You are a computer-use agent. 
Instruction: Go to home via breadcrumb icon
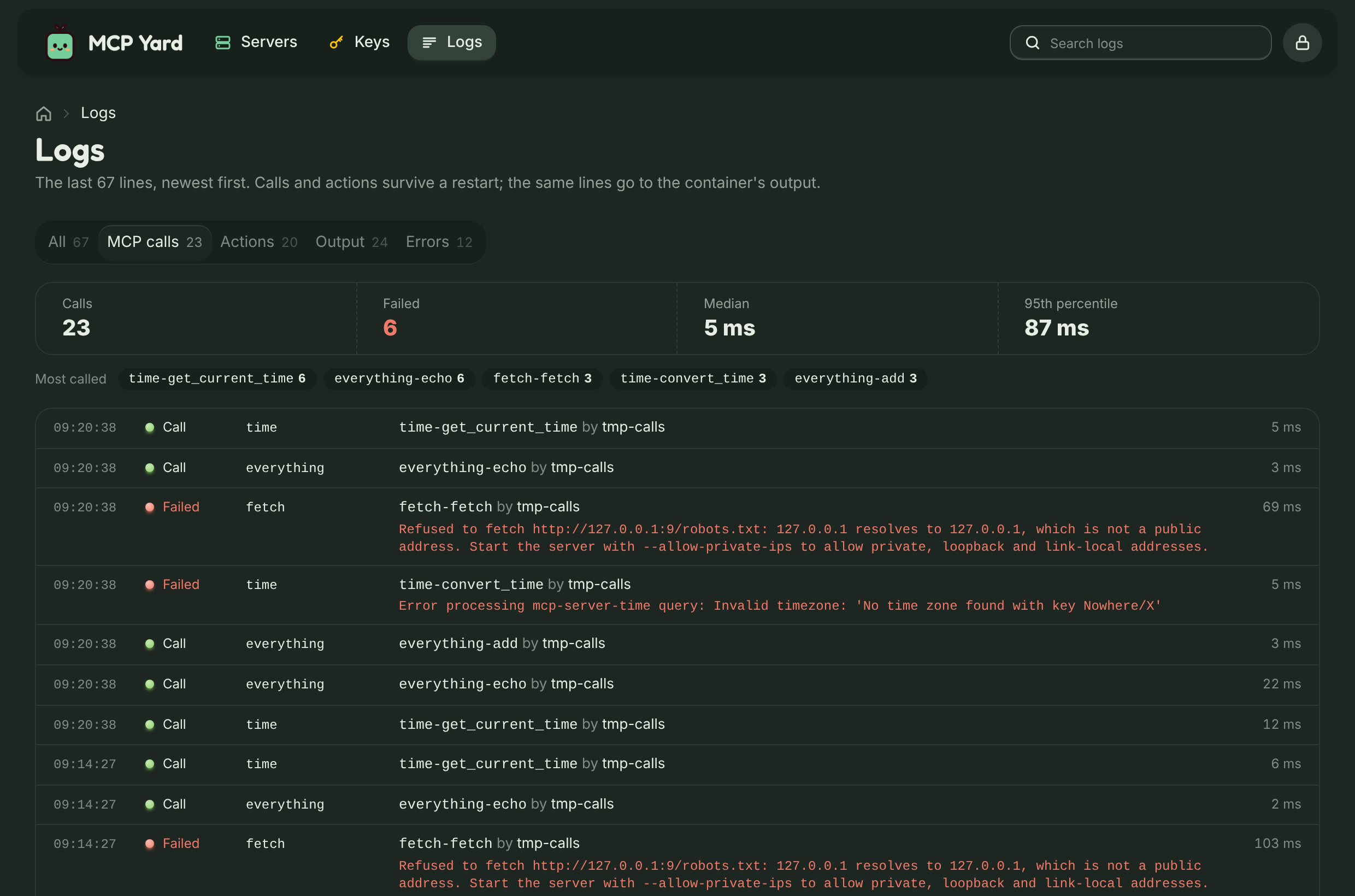[44, 113]
